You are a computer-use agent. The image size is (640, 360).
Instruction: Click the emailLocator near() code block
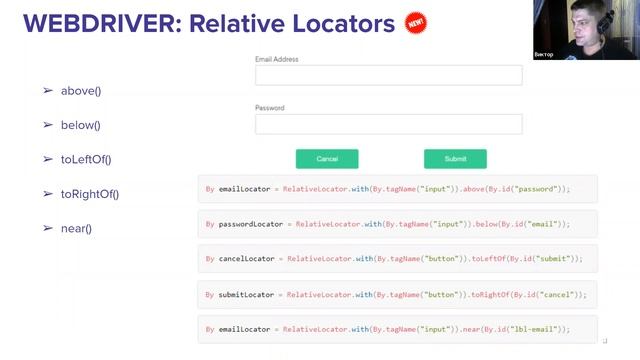(x=398, y=329)
